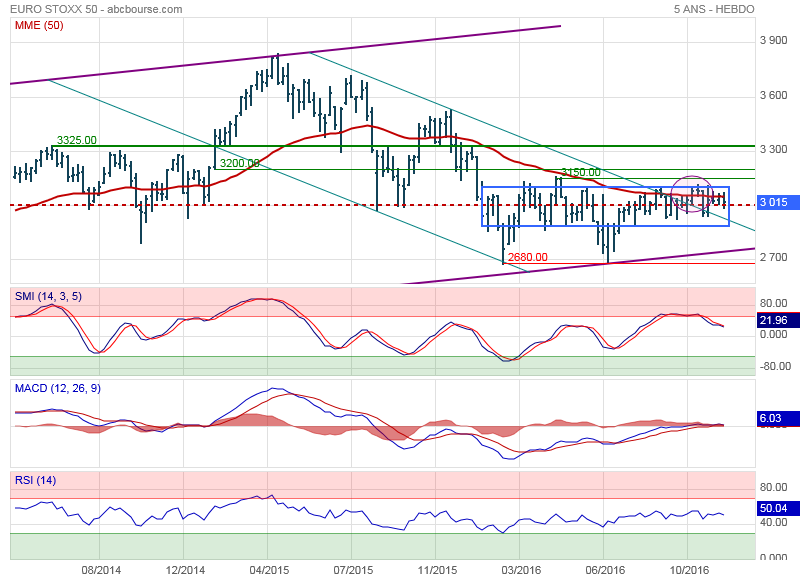800x580 pixels.
Task: Select the RSI (14) indicator label
Action: pos(35,480)
